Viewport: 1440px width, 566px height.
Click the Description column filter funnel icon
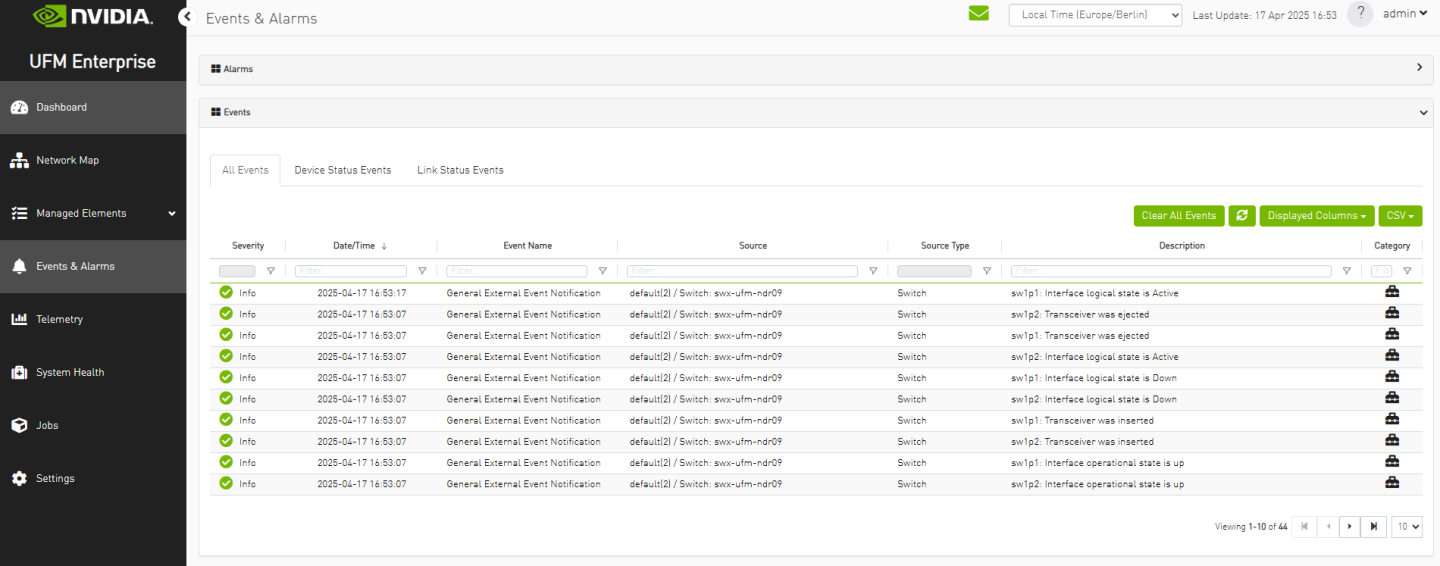[x=1346, y=271]
